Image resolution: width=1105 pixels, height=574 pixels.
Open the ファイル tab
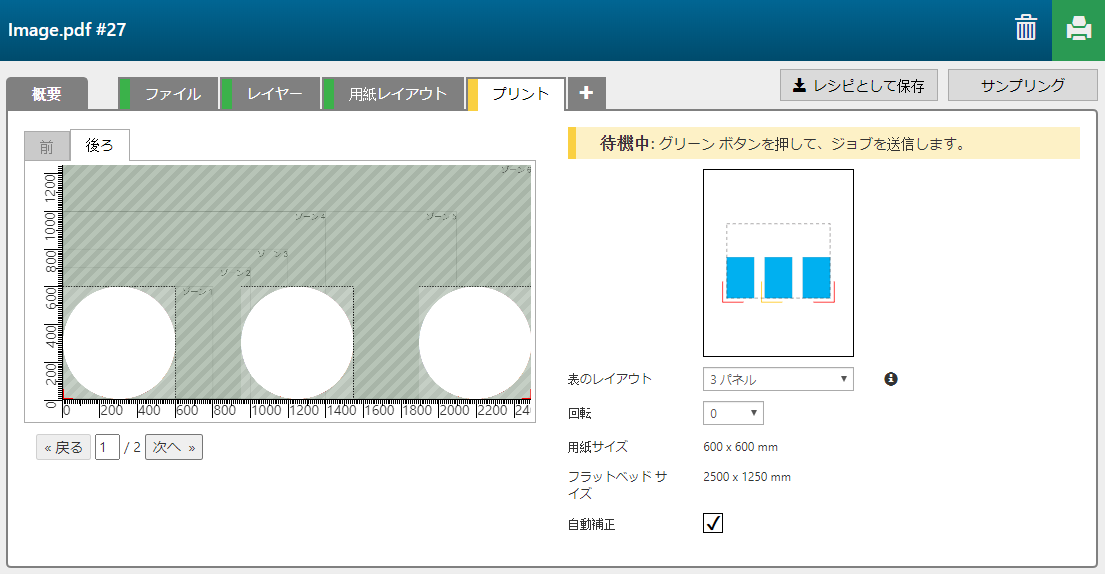point(172,94)
